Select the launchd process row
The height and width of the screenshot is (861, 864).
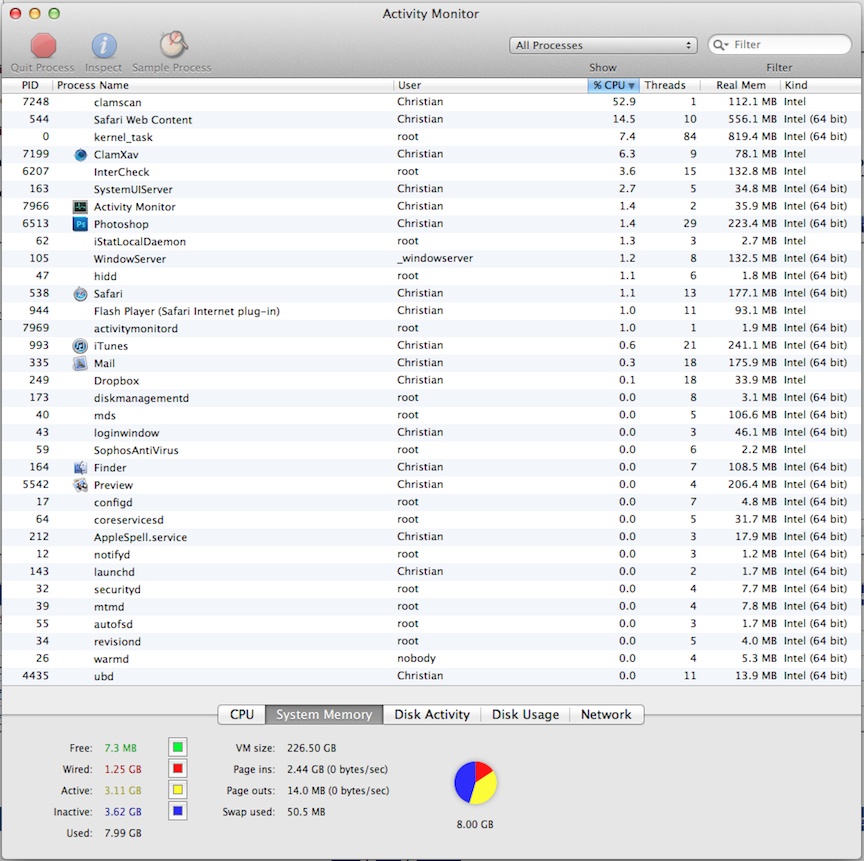click(431, 572)
